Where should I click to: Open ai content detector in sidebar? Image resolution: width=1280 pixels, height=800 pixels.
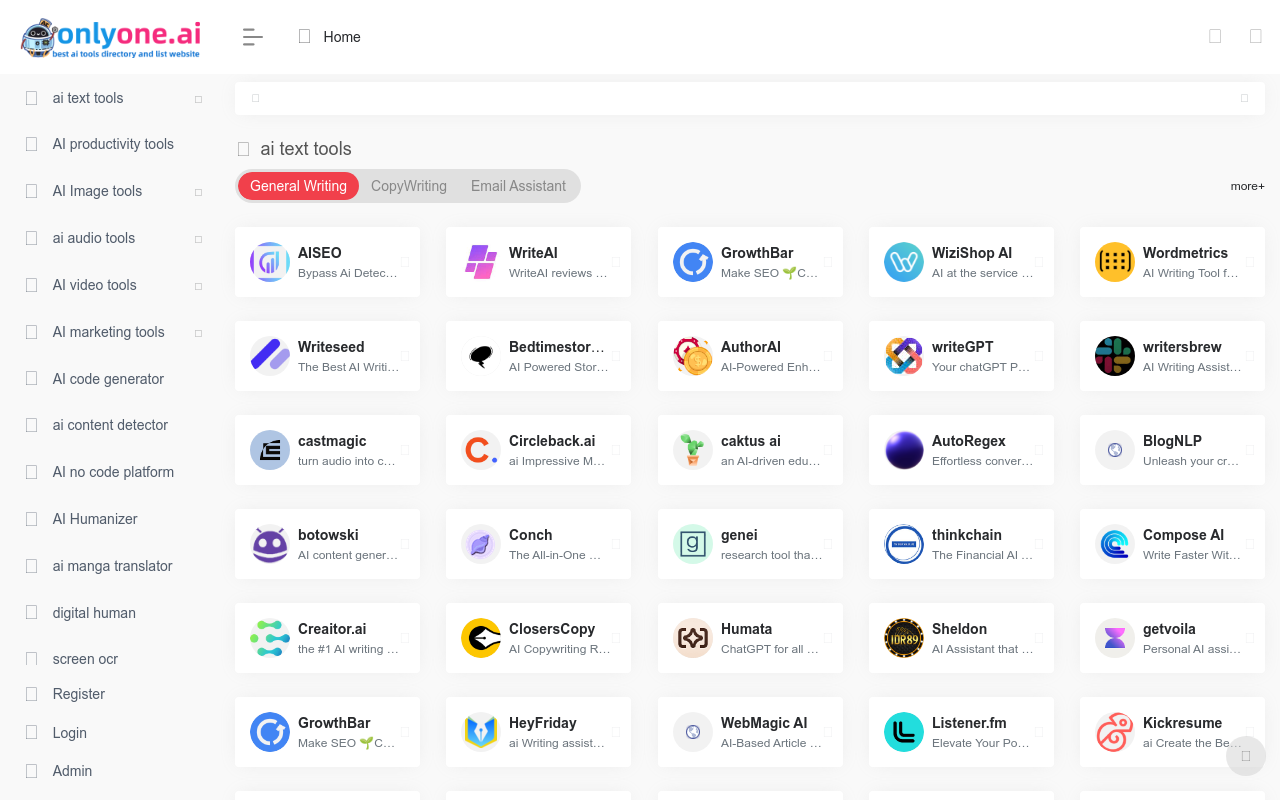click(x=110, y=425)
